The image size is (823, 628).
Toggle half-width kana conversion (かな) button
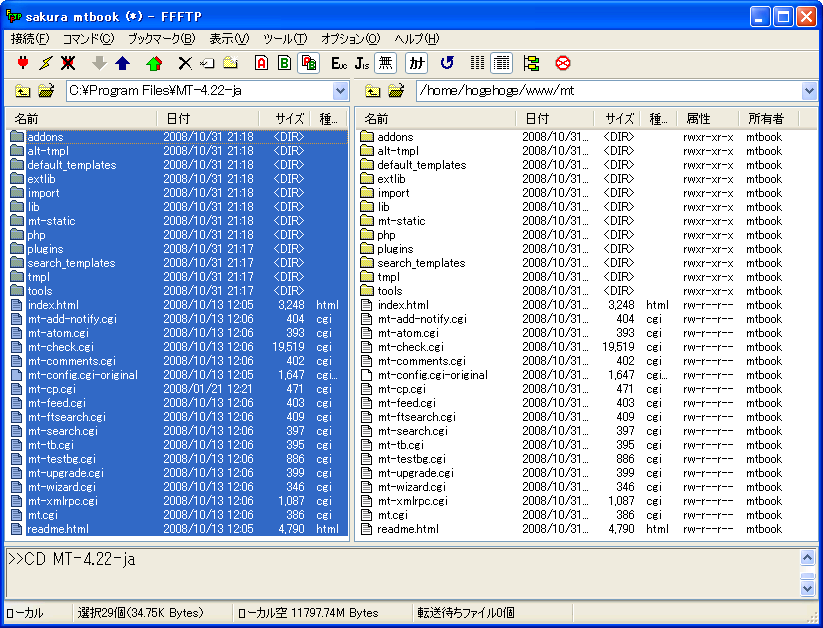[x=416, y=63]
